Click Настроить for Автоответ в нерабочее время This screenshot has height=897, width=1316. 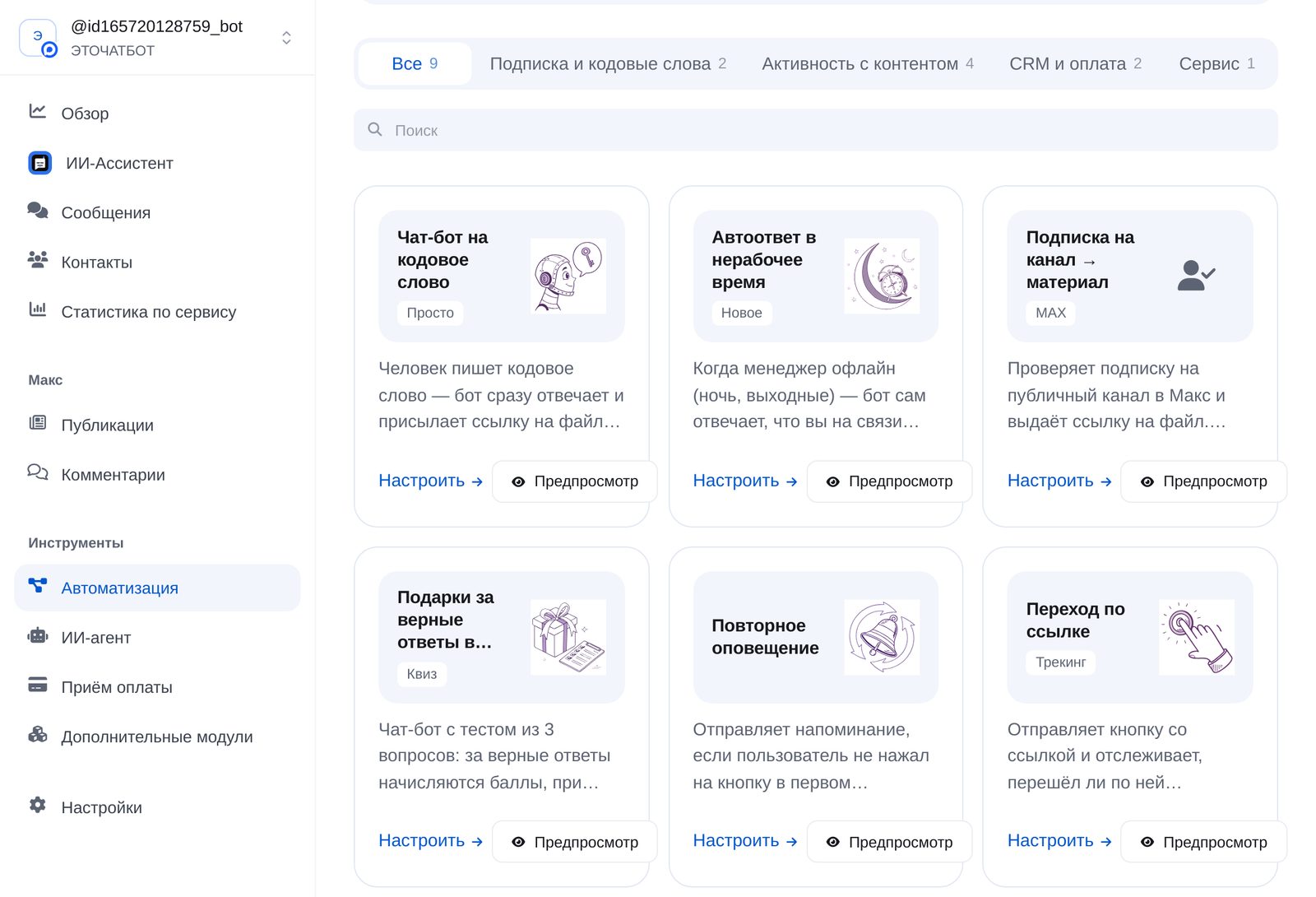[745, 481]
